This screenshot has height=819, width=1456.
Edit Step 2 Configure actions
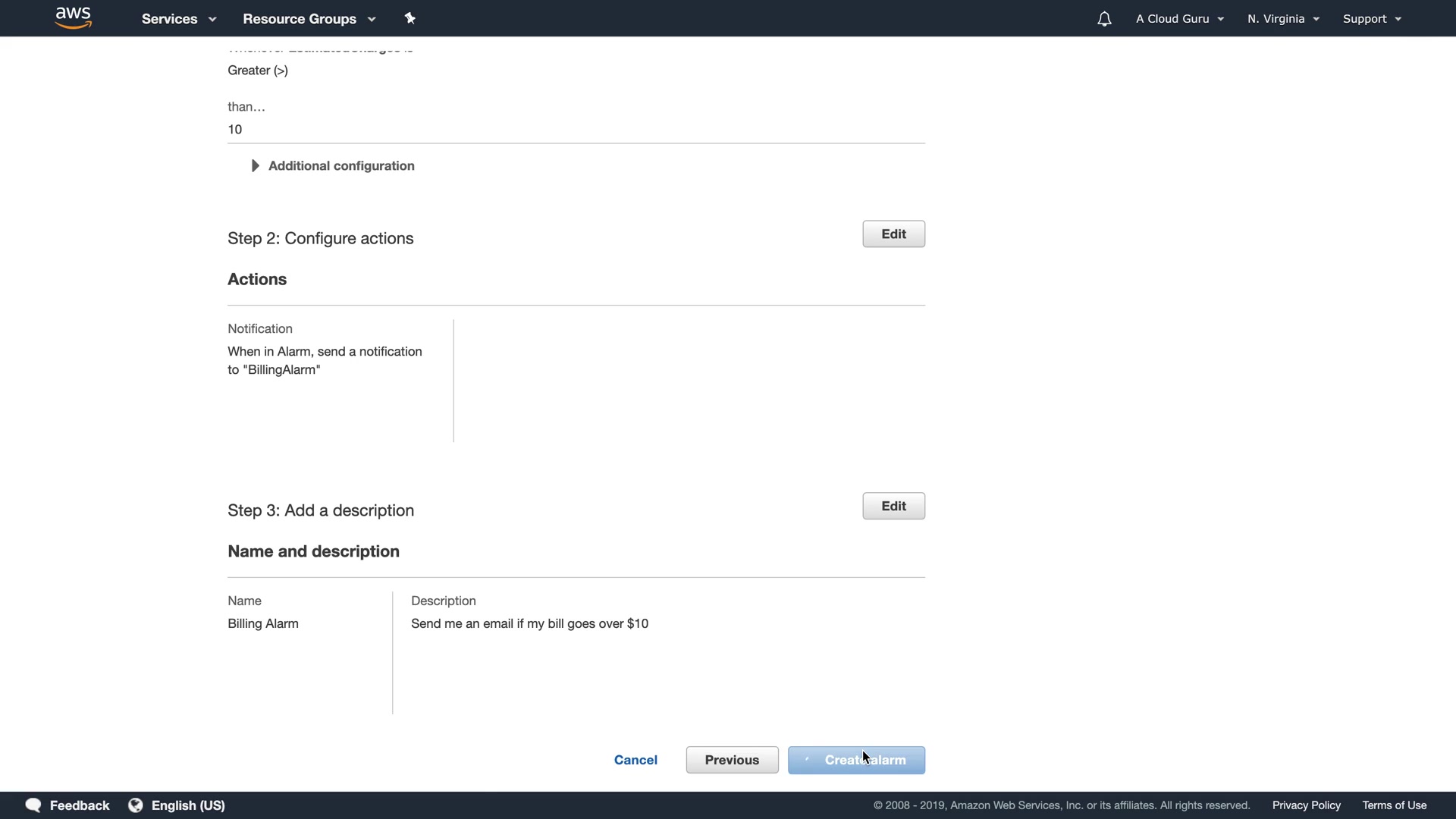(893, 234)
